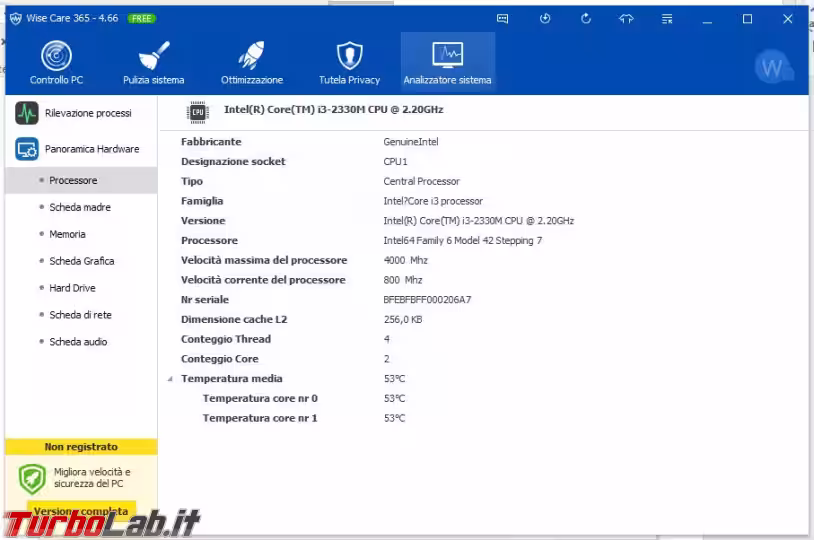This screenshot has height=540, width=814.
Task: Click the Non registrato banner
Action: point(82,447)
